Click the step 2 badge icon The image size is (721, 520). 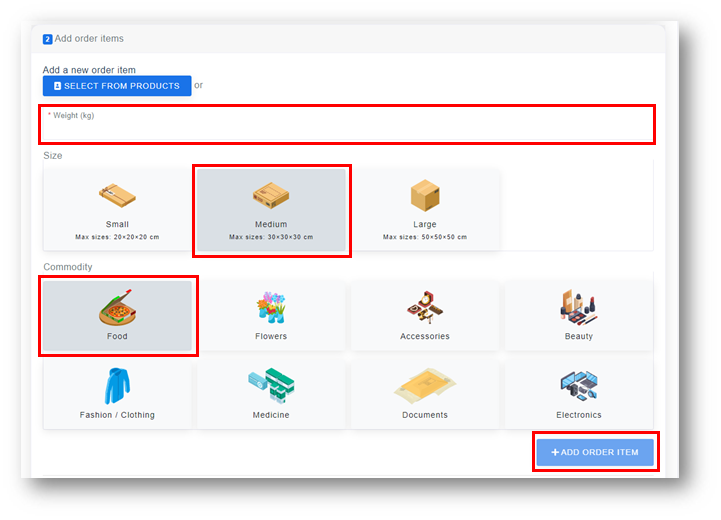(x=47, y=39)
